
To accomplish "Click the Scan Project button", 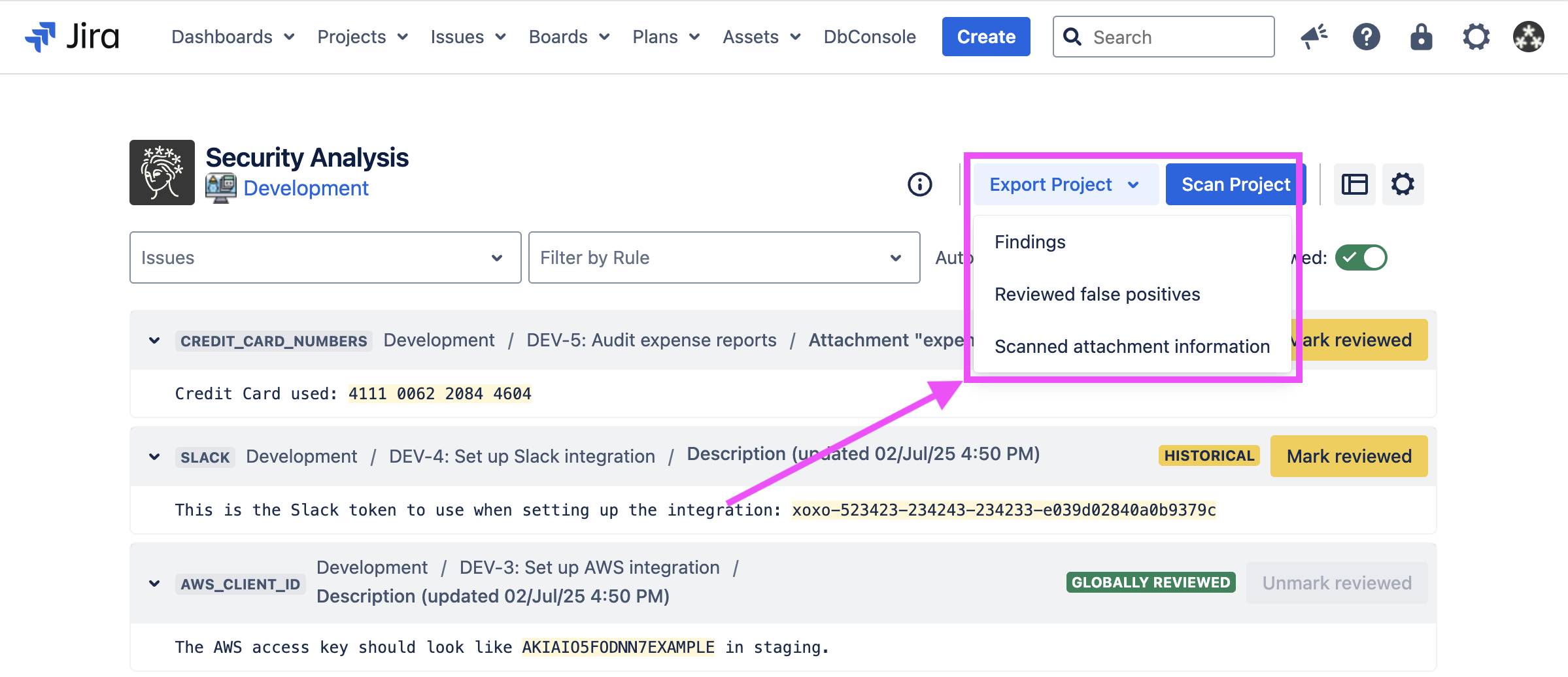I will 1235,184.
